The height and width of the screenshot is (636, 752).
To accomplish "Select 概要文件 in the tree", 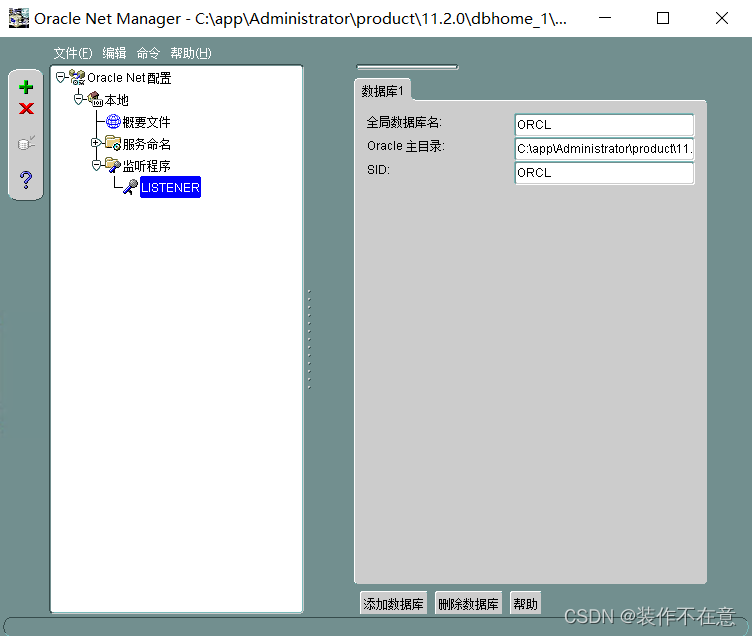I will click(x=146, y=122).
